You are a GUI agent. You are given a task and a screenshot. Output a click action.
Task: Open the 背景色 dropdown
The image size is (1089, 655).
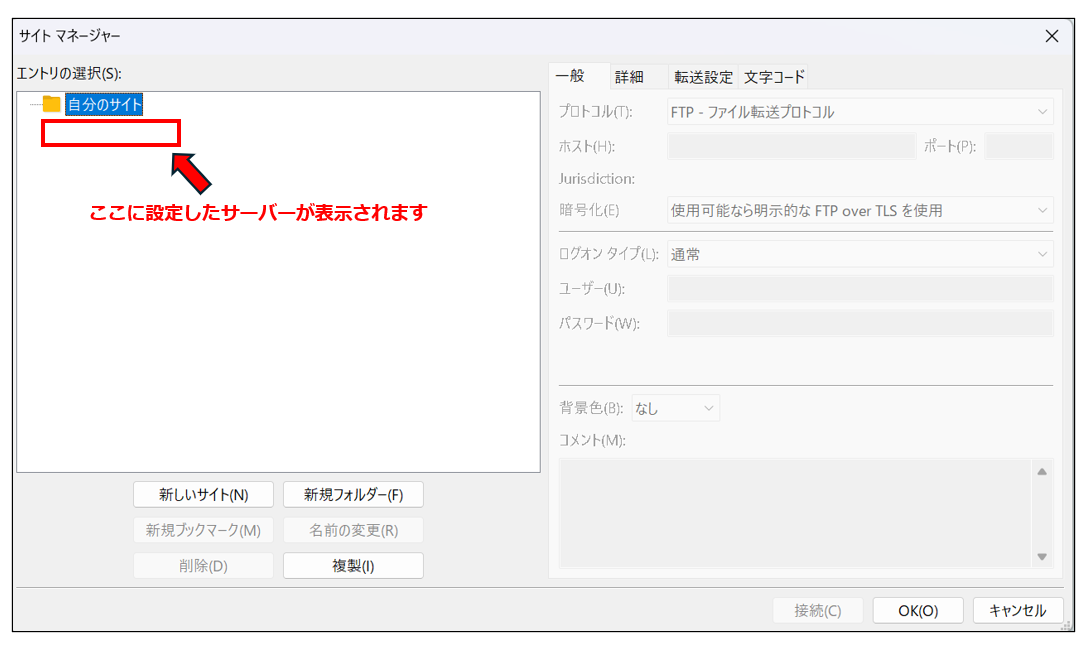(675, 408)
